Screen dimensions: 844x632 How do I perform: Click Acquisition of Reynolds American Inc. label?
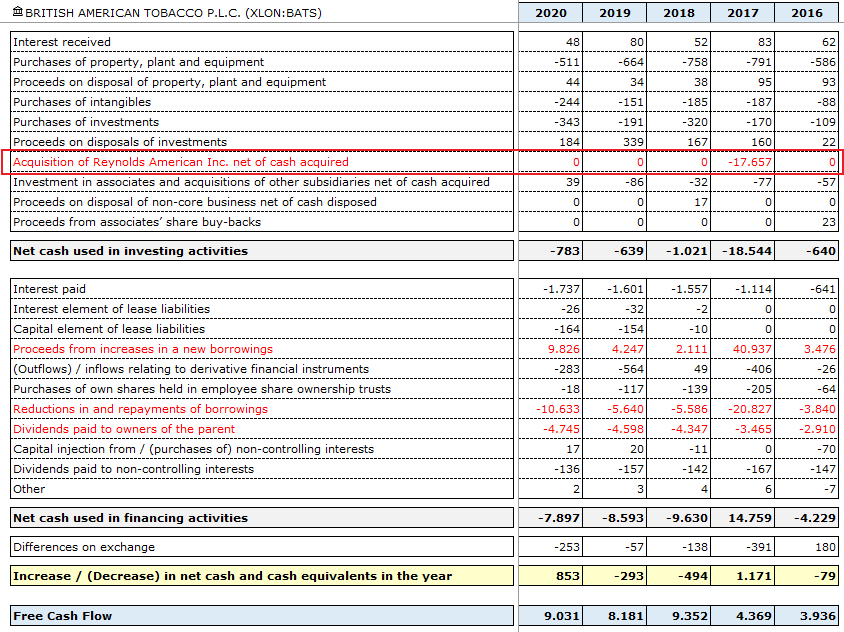[181, 162]
